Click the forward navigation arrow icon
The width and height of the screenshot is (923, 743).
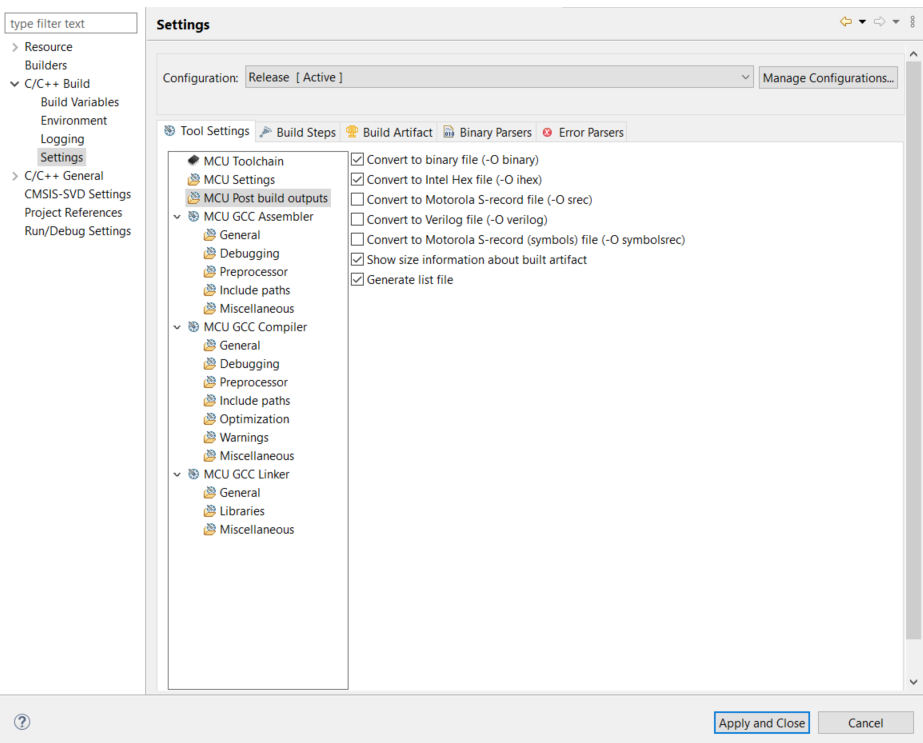(x=879, y=22)
